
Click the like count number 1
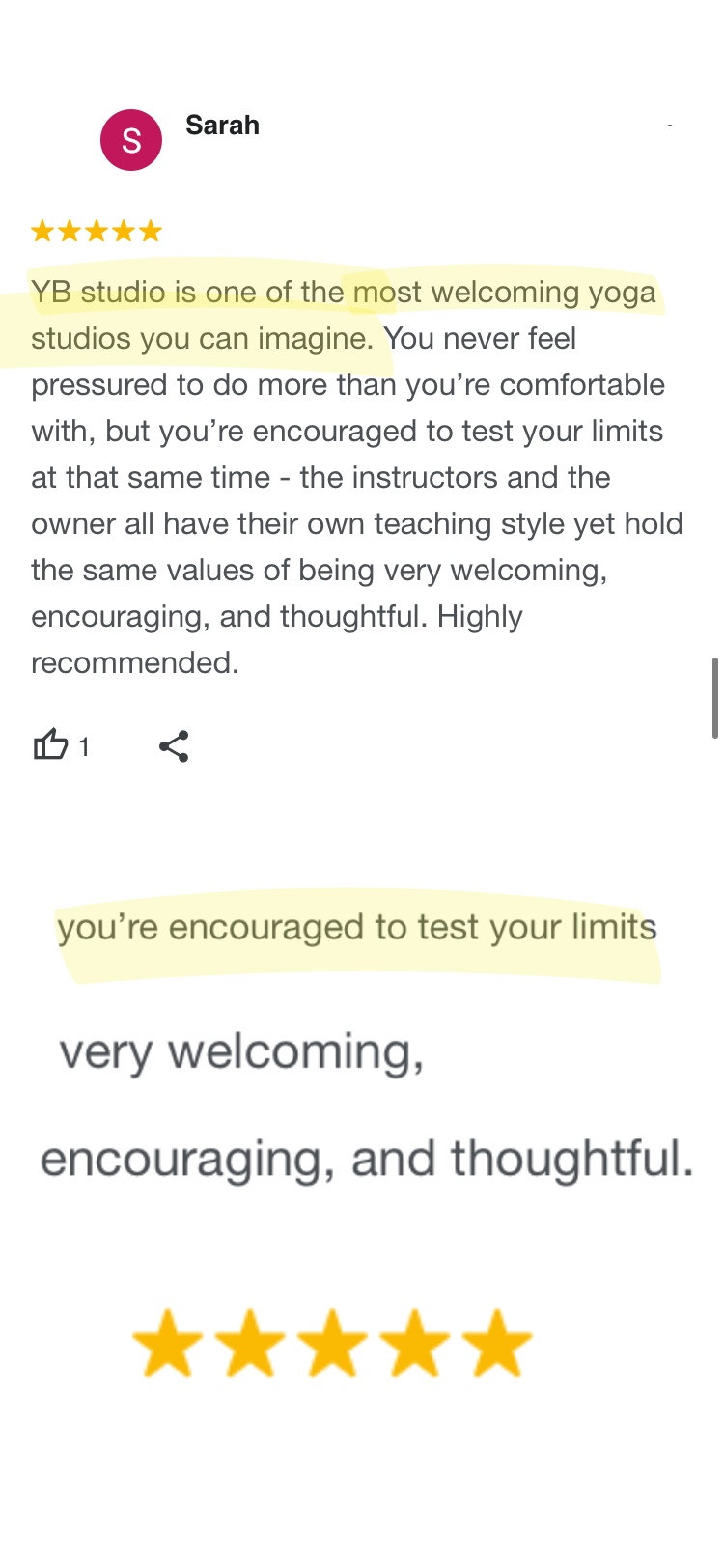pos(84,747)
